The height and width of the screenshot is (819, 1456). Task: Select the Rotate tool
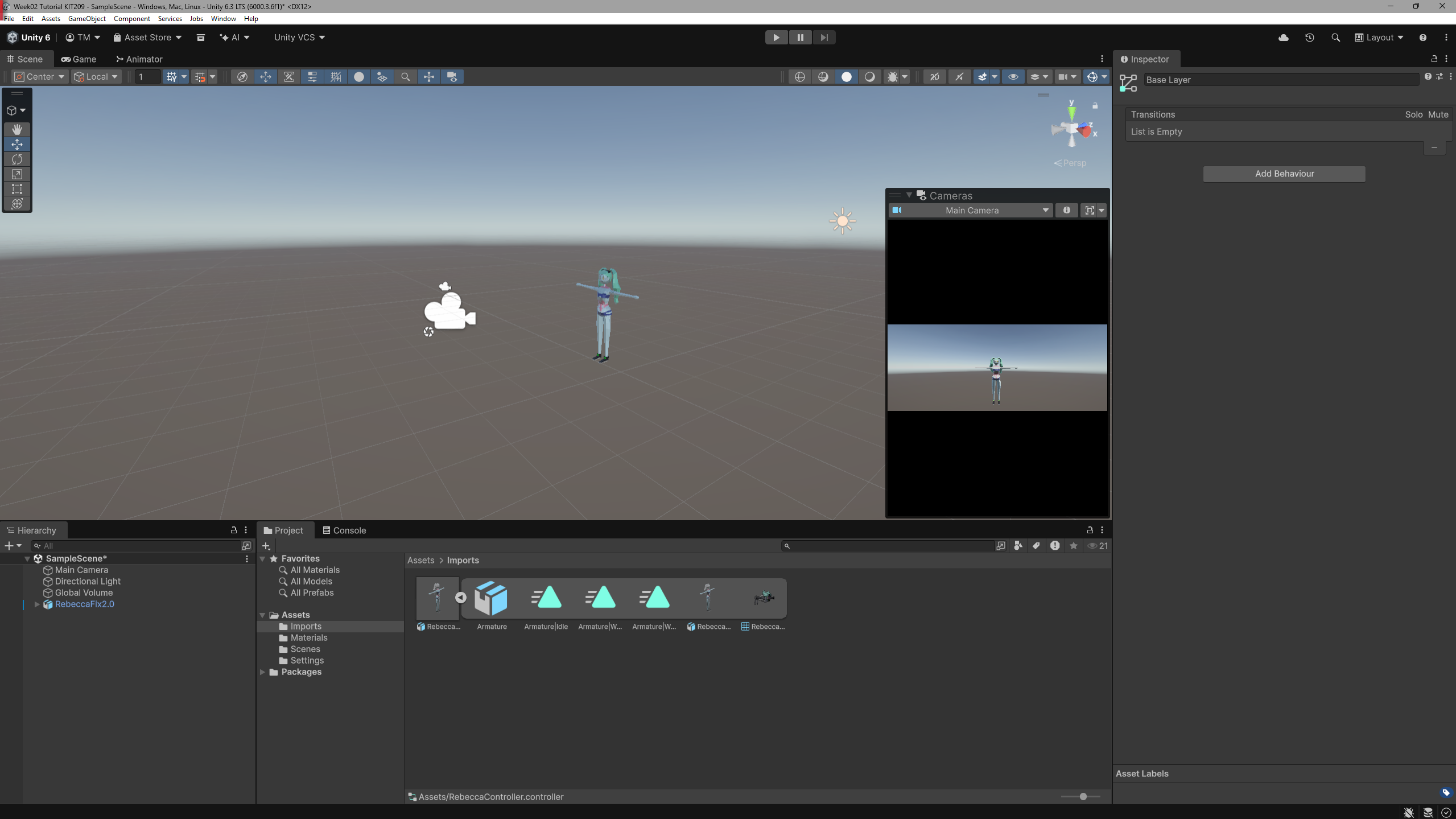(x=17, y=159)
